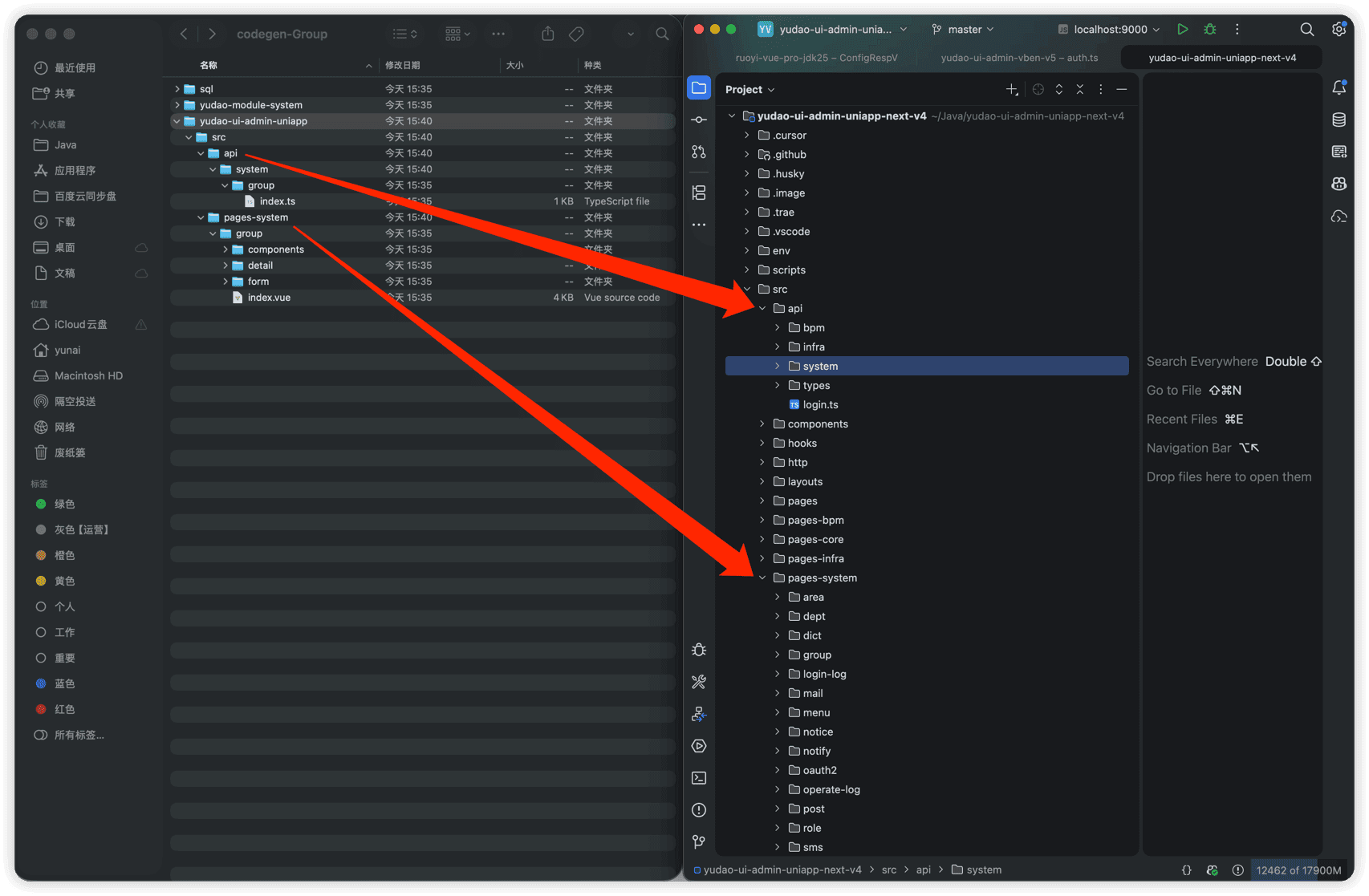Open the Terminal tool window icon
The height and width of the screenshot is (896, 1369).
(699, 778)
